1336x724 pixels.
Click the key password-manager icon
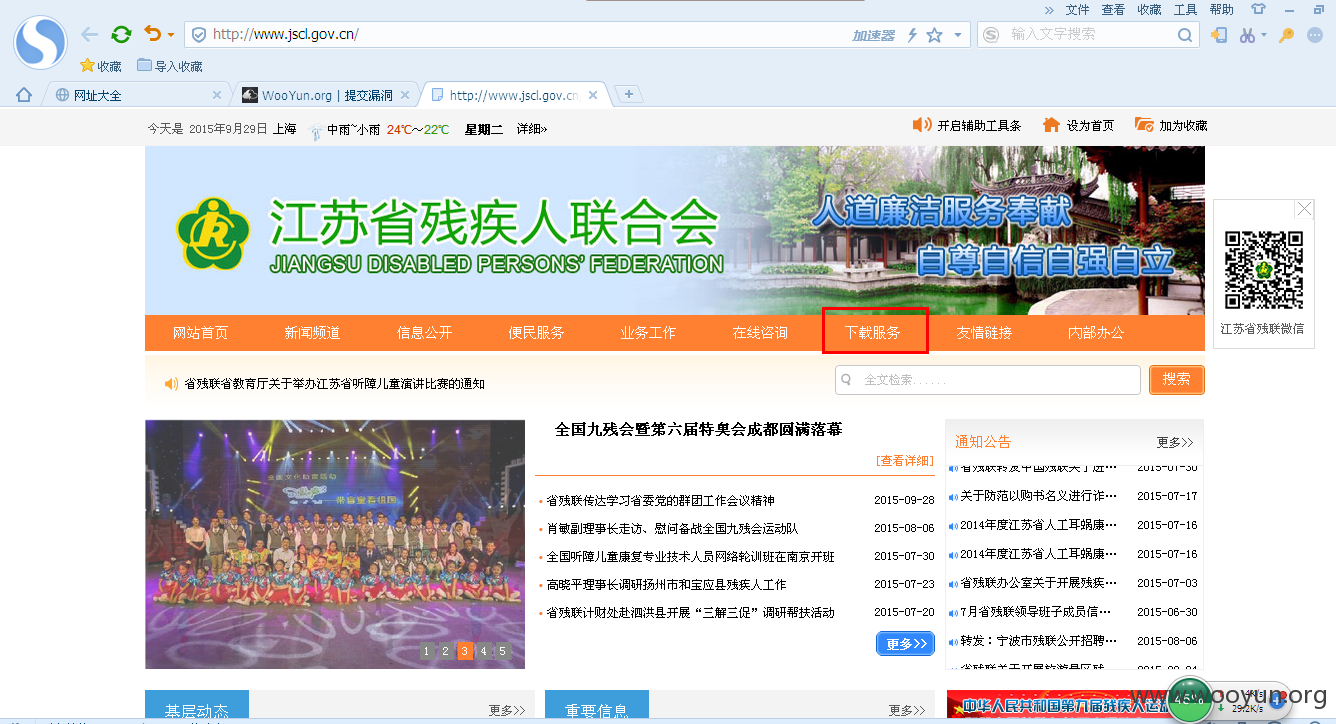pos(1287,35)
